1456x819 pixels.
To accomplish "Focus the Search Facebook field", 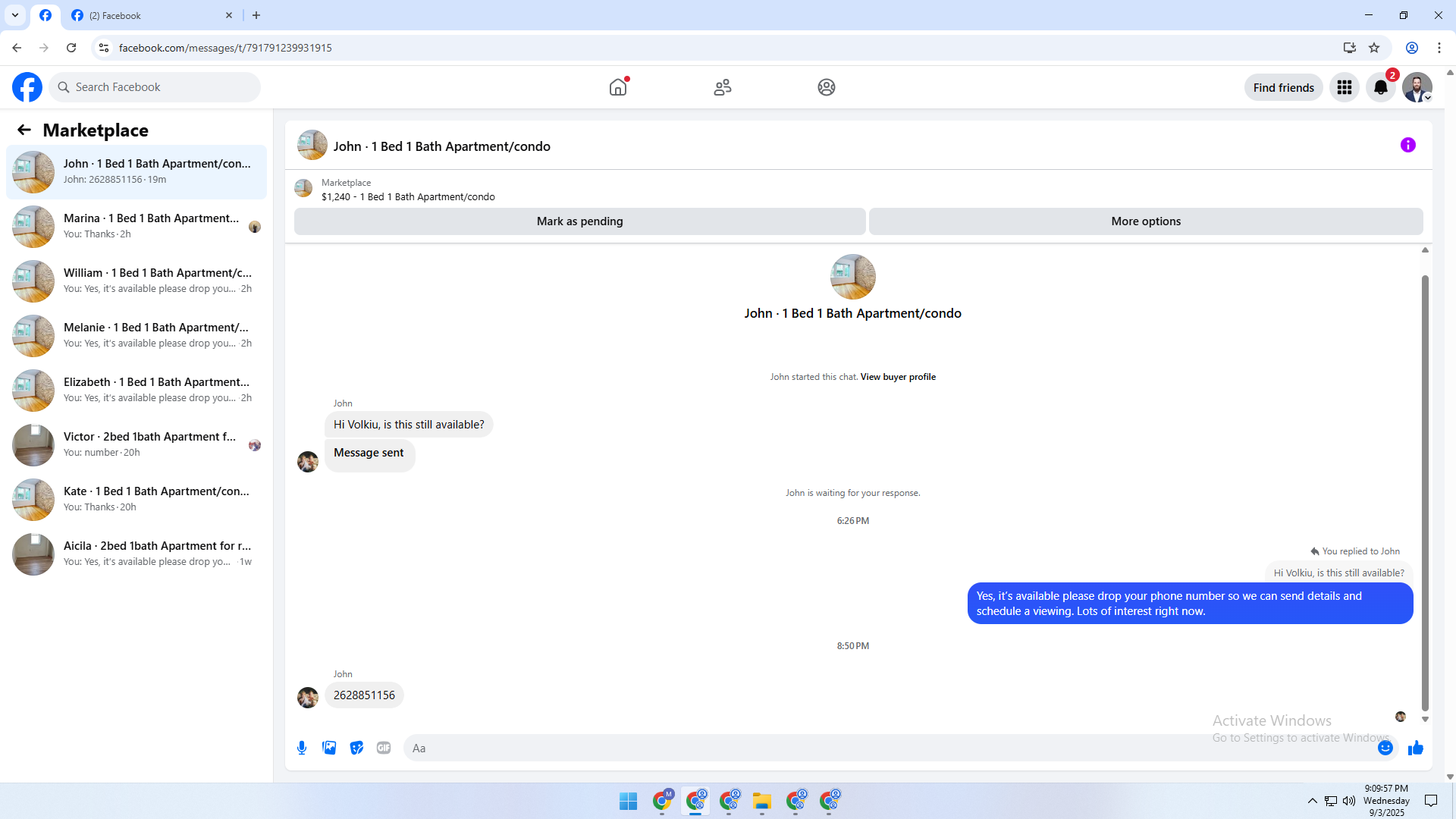I will tap(155, 87).
